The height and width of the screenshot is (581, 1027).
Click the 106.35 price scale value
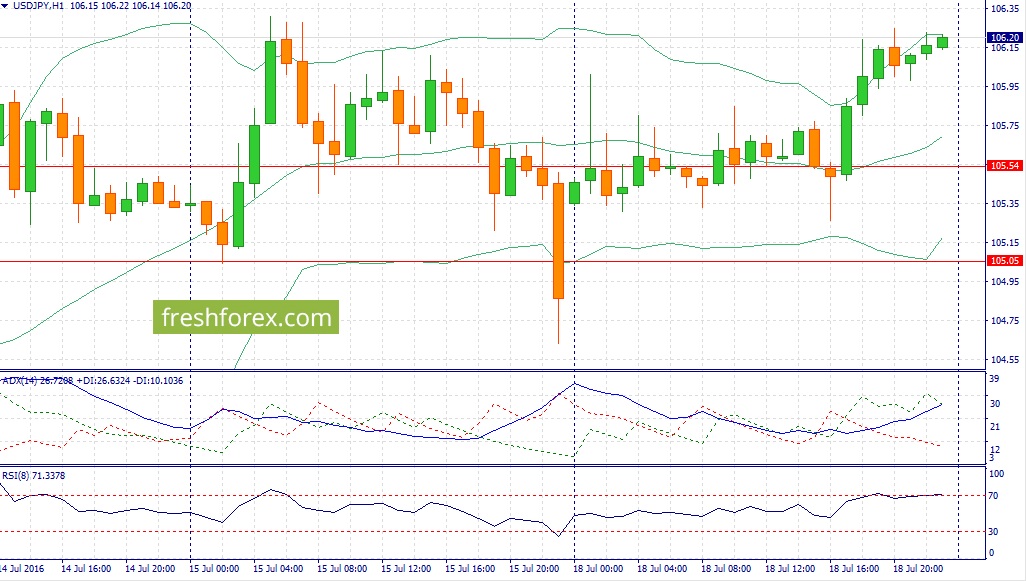[x=1005, y=9]
